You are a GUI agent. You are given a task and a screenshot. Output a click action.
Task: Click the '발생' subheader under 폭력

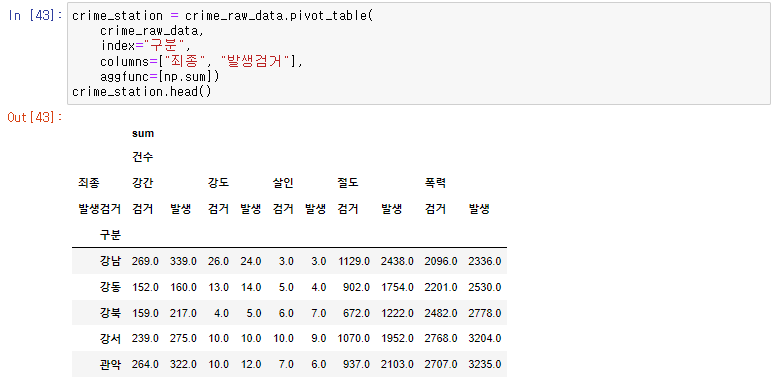(x=479, y=209)
